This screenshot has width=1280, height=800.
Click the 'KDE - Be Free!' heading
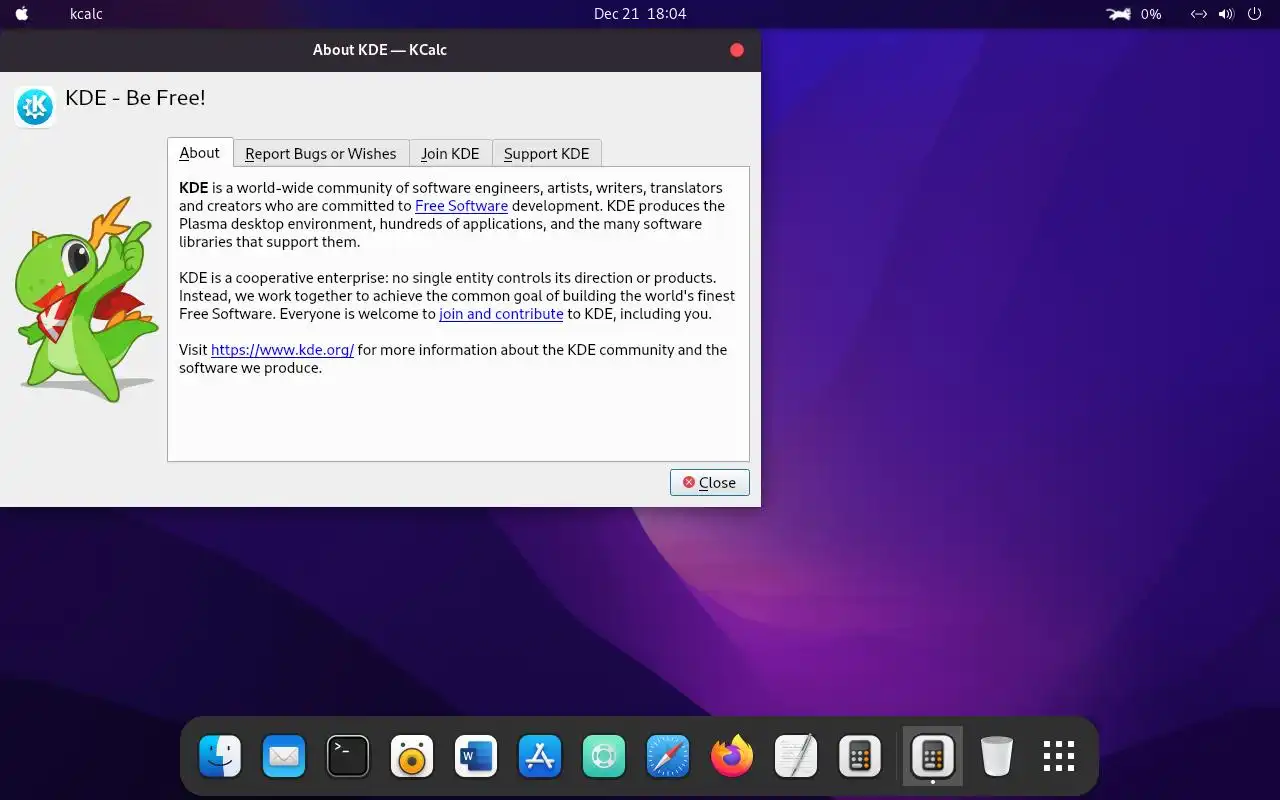click(135, 98)
